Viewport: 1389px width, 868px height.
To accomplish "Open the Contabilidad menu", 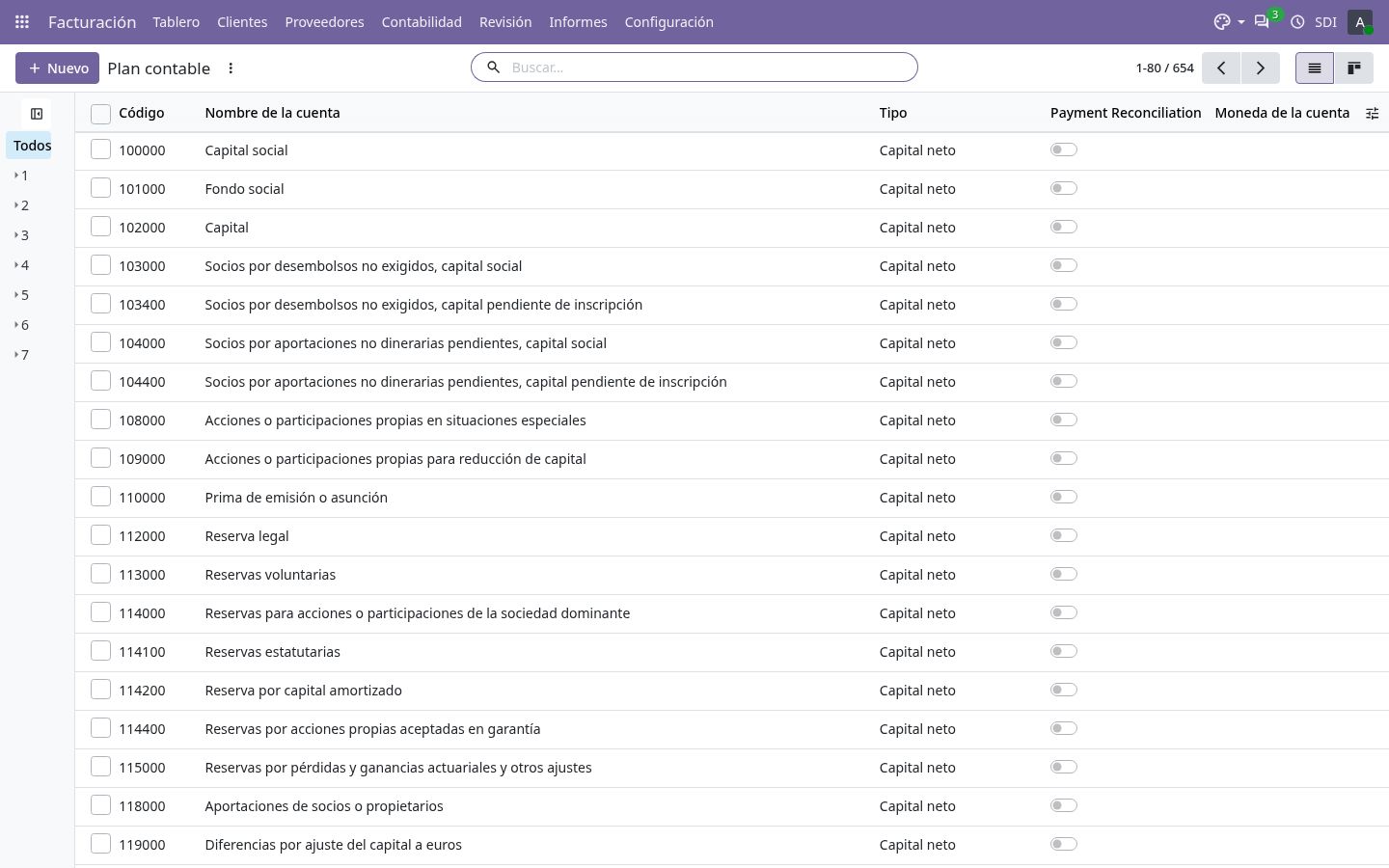I will coord(422,21).
